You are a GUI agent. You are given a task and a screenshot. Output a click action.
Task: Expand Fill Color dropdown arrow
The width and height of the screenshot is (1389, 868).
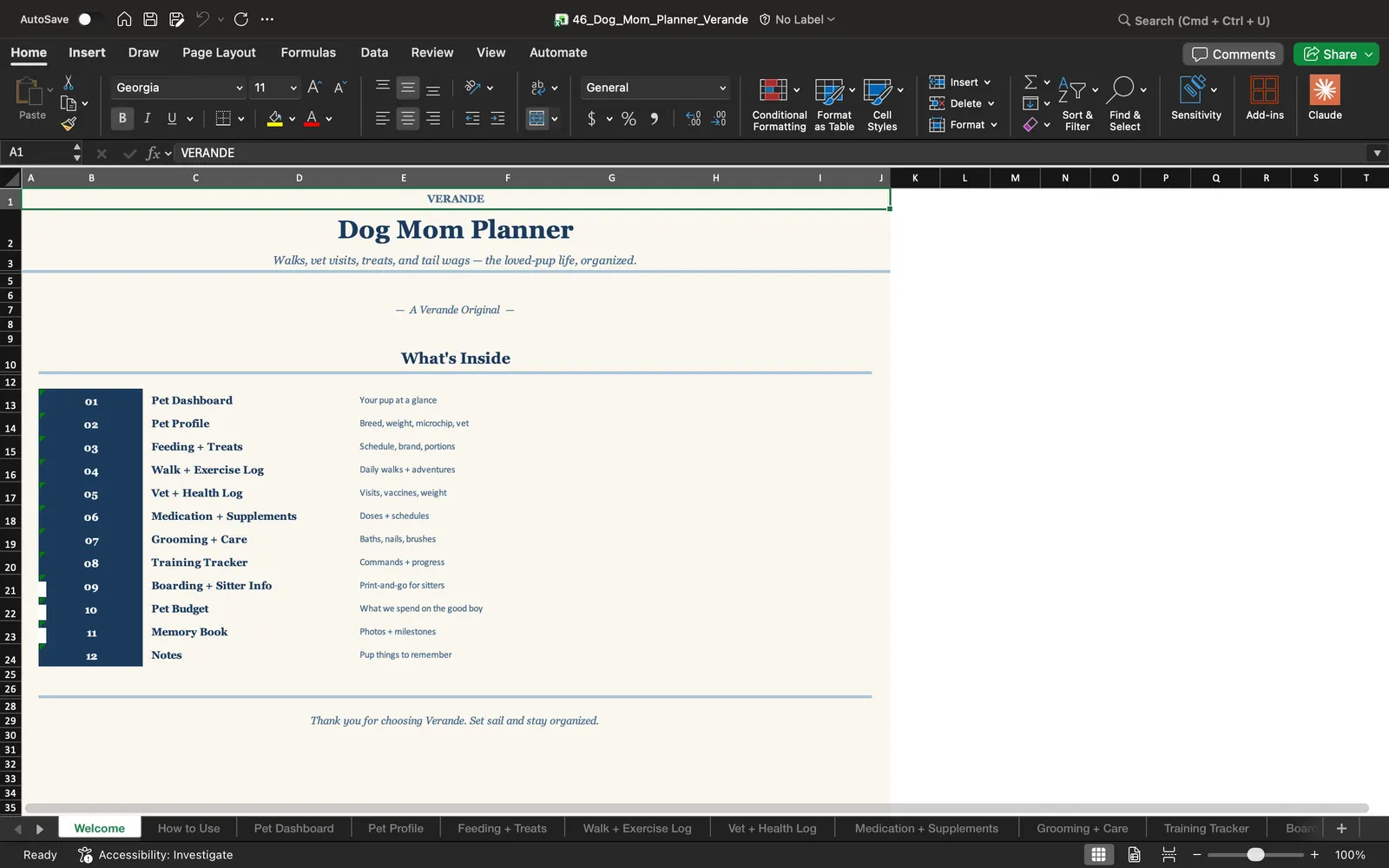click(293, 119)
